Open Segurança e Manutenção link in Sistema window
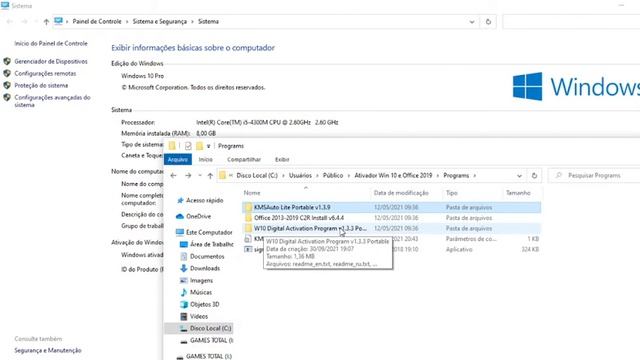The height and width of the screenshot is (360, 640). [x=48, y=351]
